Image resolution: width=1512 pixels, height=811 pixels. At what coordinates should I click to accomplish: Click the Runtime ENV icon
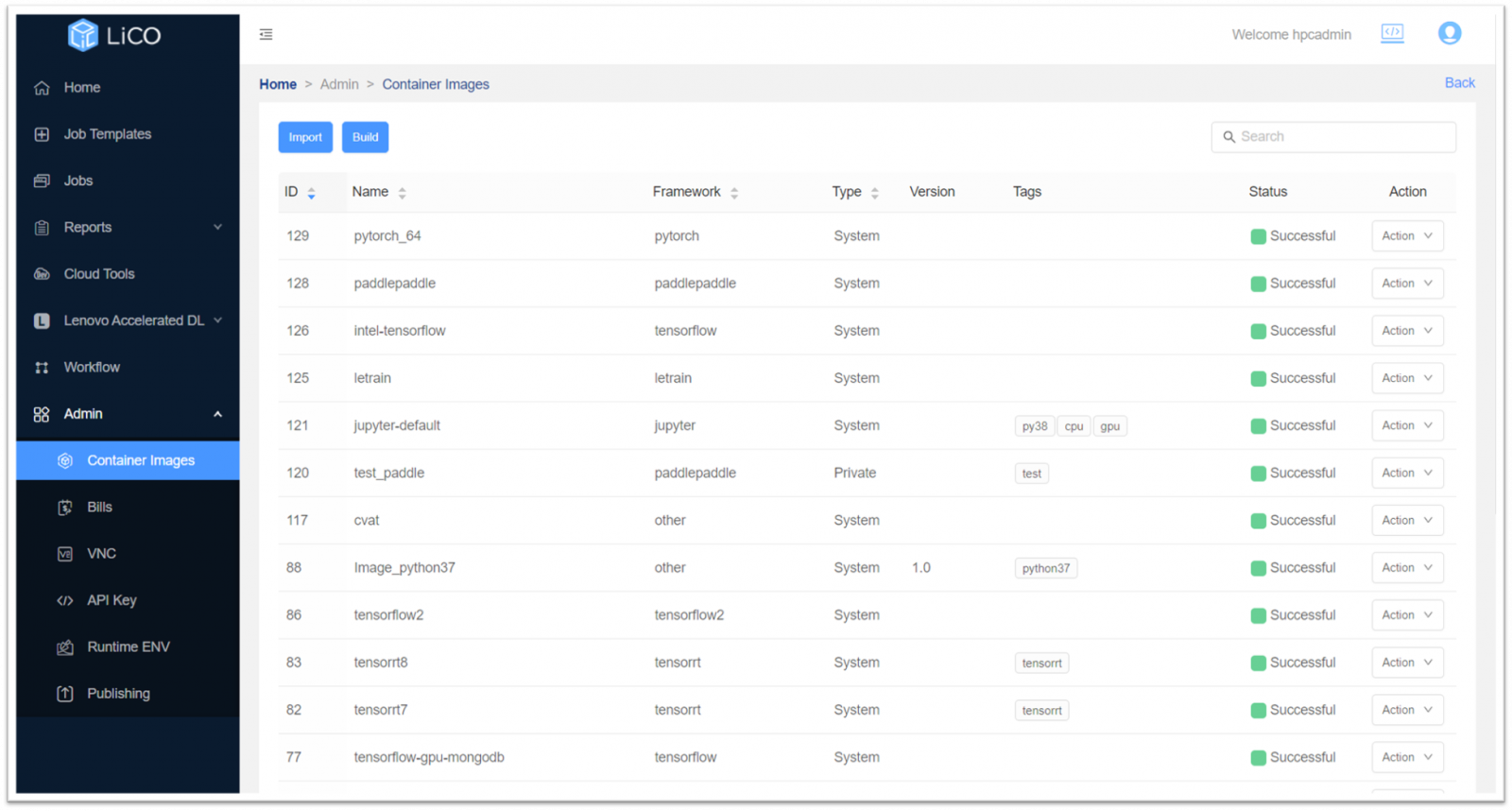65,647
